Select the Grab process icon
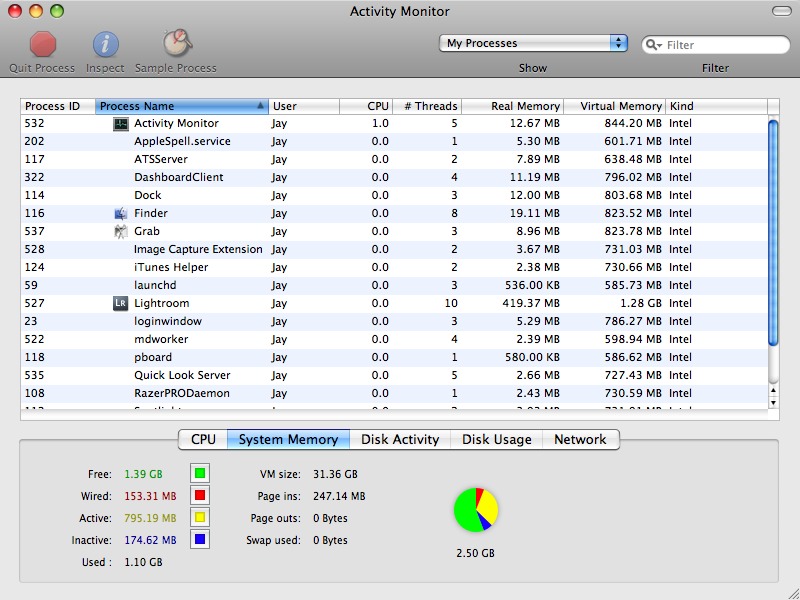The width and height of the screenshot is (800, 600). [120, 232]
